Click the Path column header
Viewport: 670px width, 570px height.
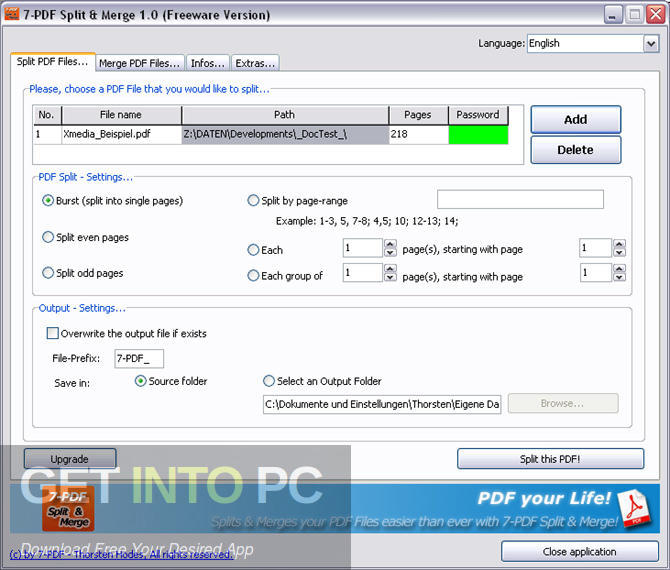coord(285,115)
